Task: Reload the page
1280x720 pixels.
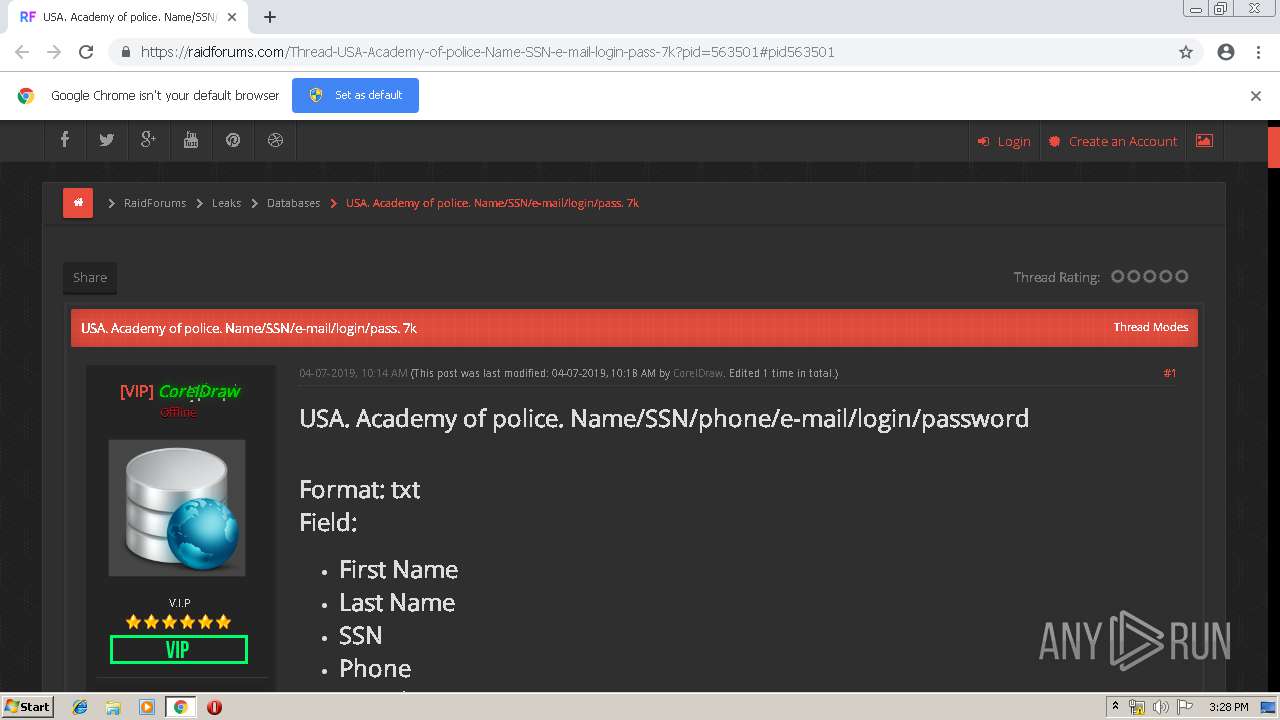Action: 86,52
